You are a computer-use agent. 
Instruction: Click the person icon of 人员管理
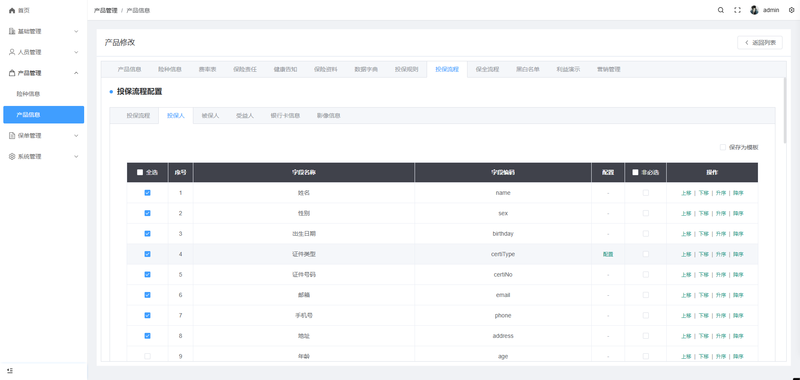pos(12,52)
